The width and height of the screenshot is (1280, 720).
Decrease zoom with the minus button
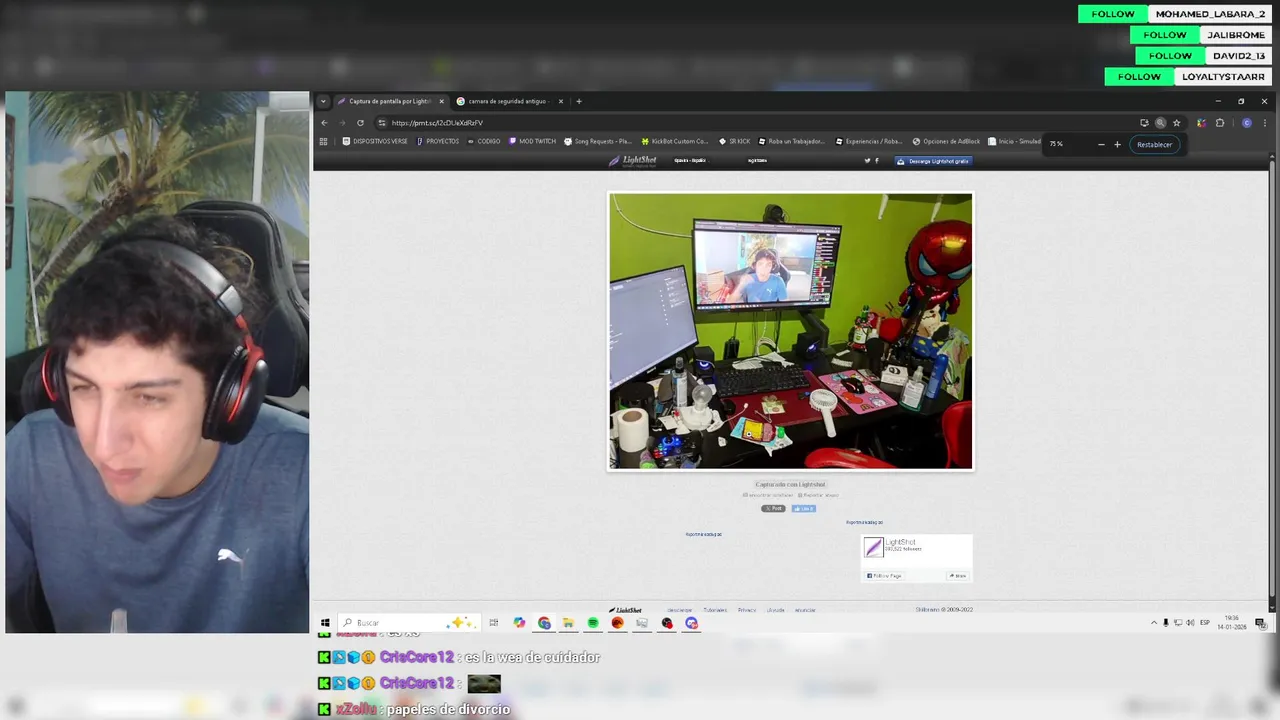point(1101,144)
